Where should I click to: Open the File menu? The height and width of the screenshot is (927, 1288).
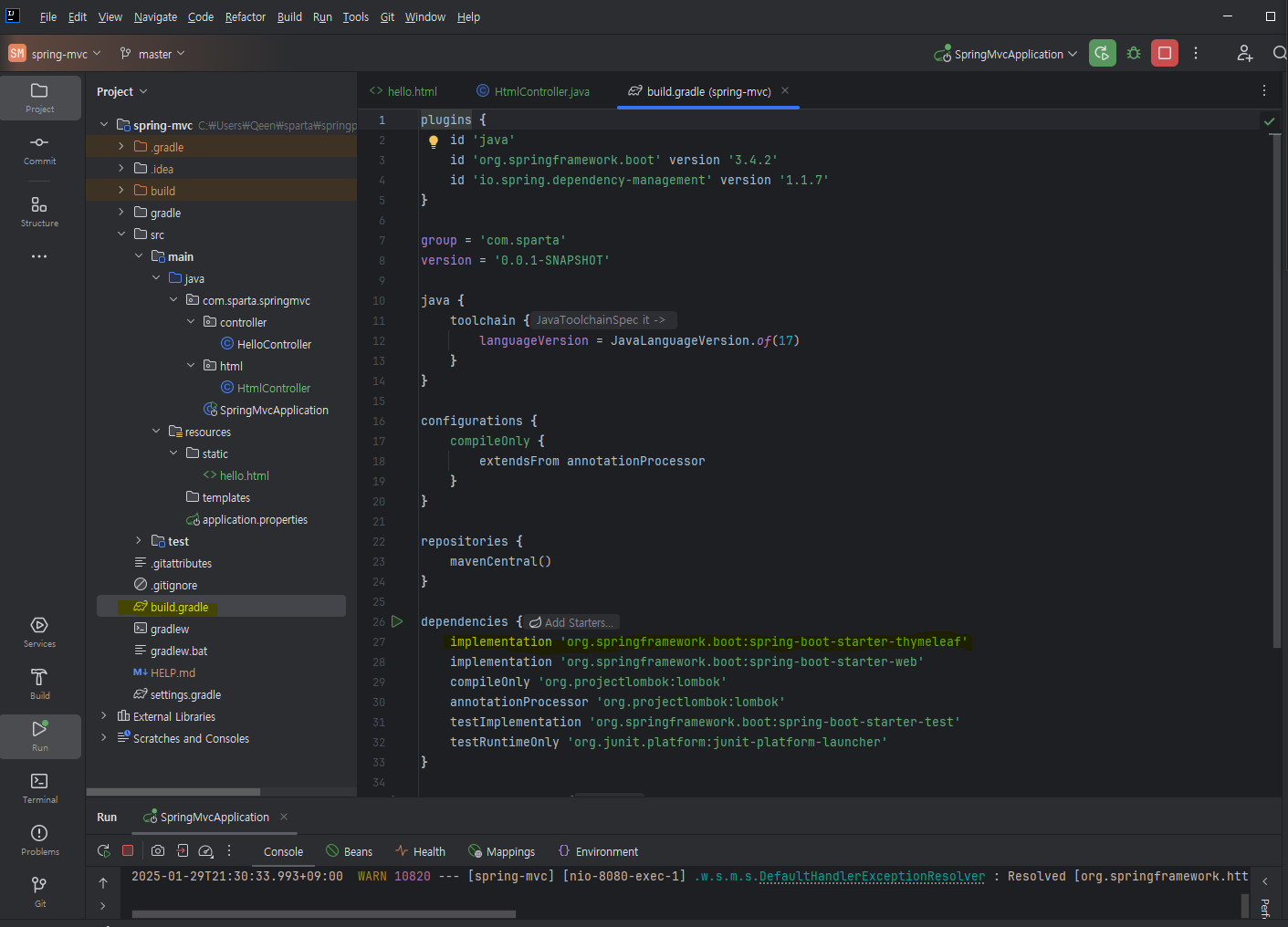[48, 16]
